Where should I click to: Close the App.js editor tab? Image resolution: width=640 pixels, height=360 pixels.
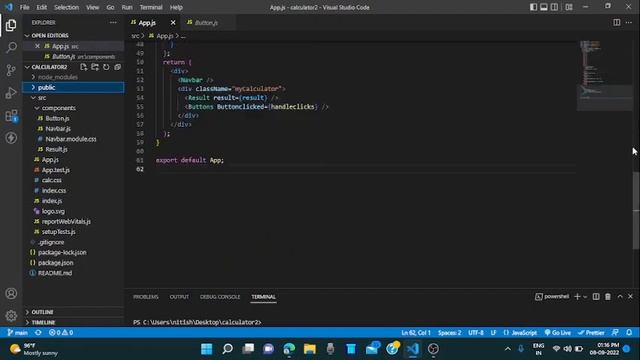coord(173,23)
